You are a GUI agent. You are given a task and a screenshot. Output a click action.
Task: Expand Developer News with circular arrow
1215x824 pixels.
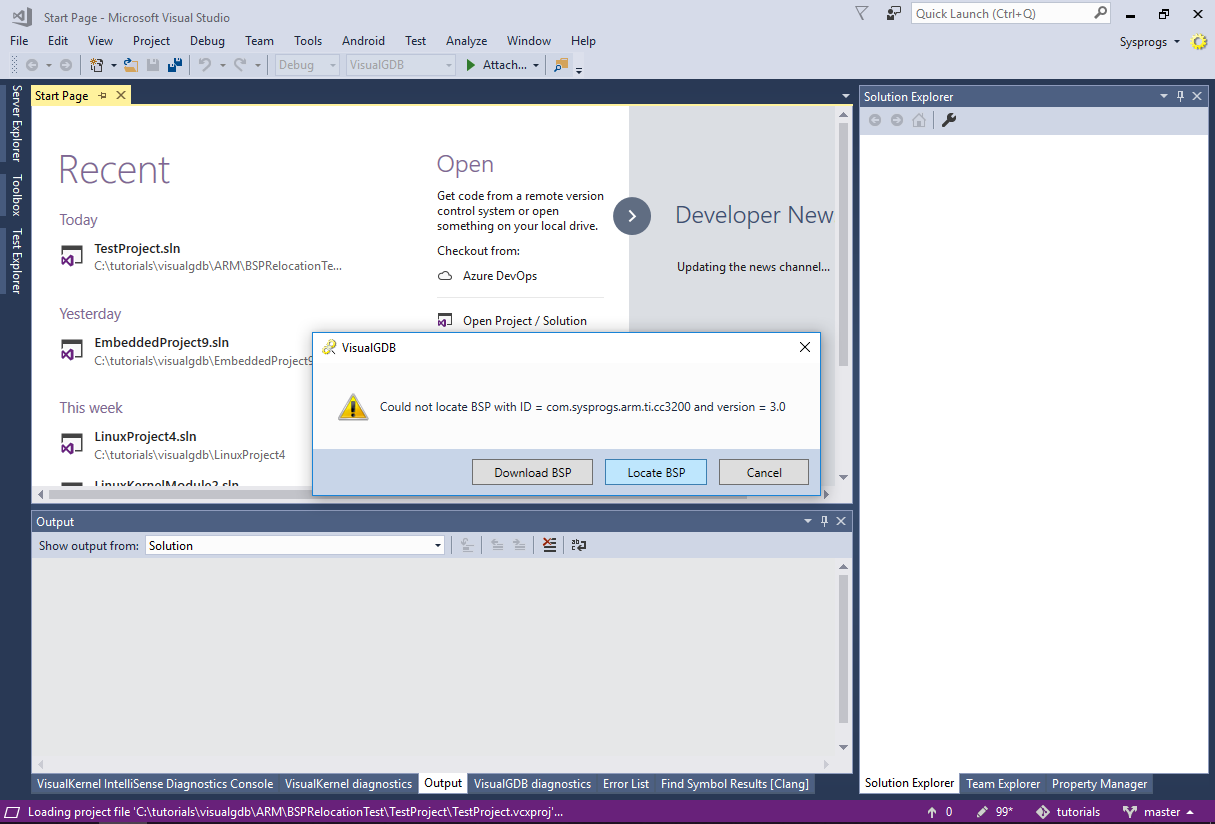(x=632, y=215)
